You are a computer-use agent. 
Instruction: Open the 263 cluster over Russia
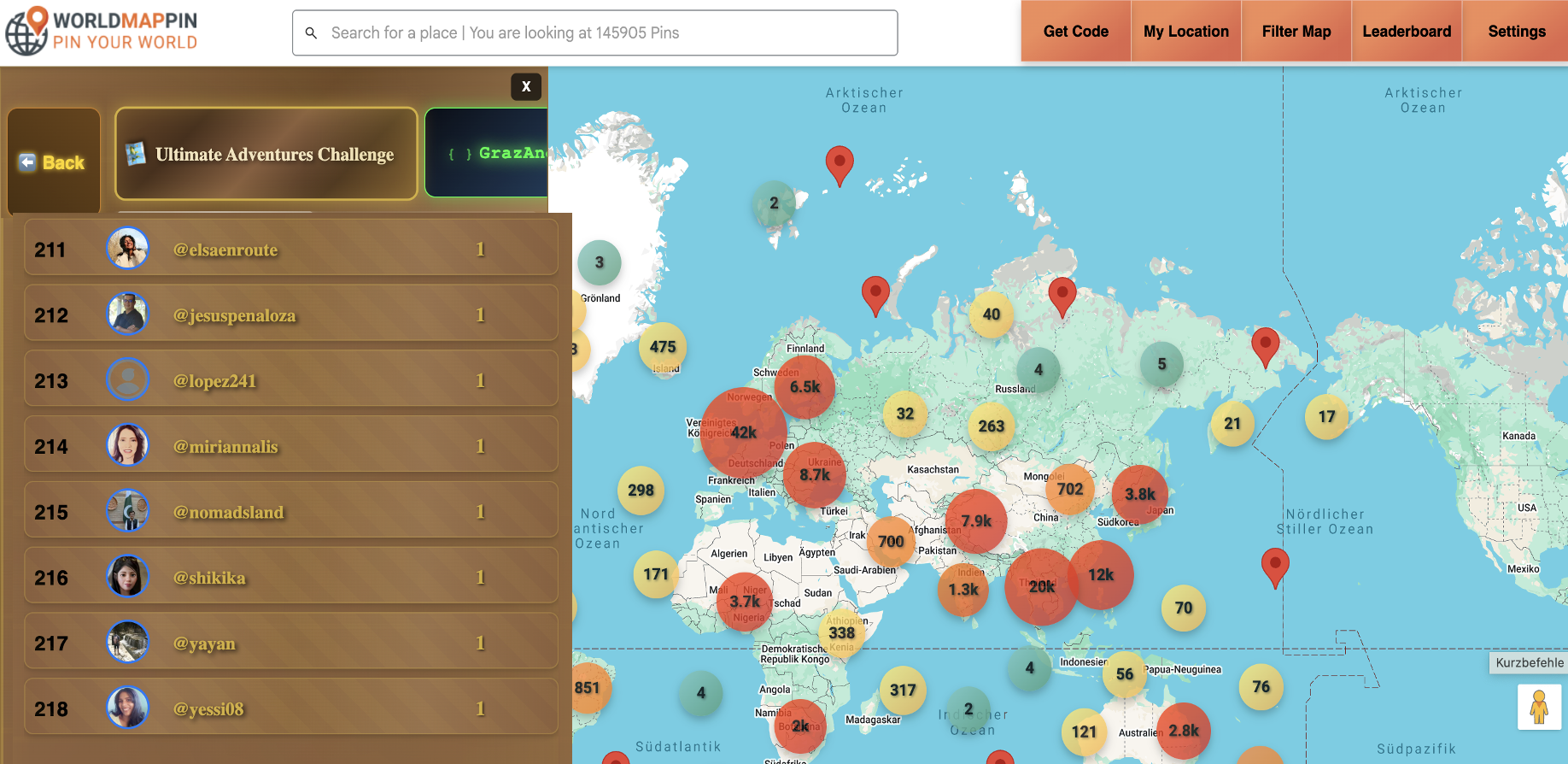pyautogui.click(x=992, y=426)
